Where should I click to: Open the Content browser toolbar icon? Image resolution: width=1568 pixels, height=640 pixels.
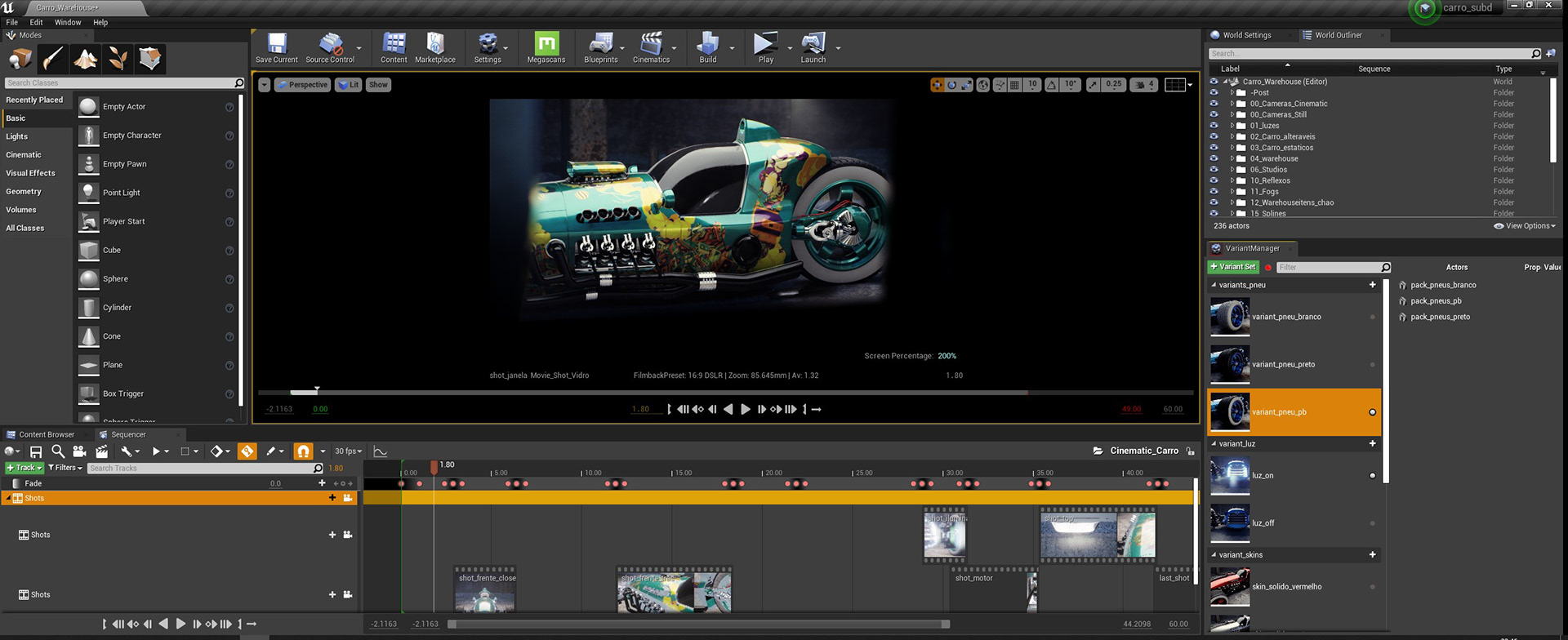pyautogui.click(x=394, y=48)
